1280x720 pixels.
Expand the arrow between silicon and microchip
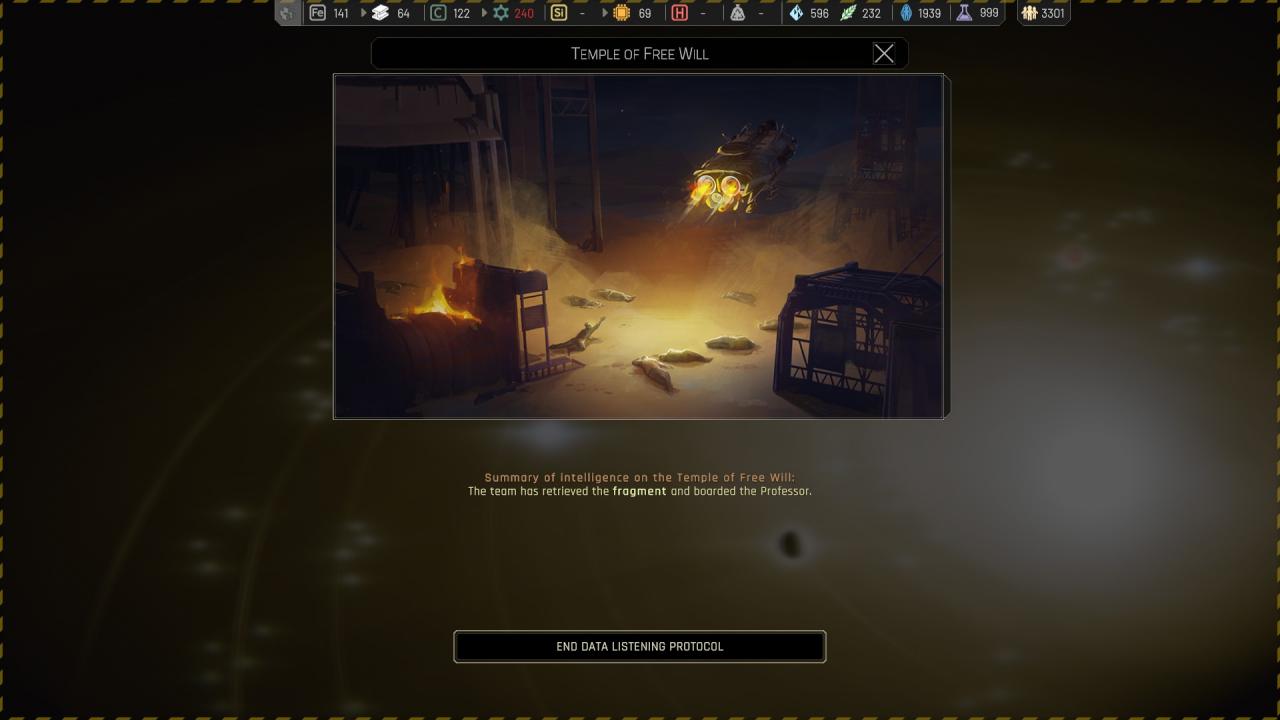point(605,13)
